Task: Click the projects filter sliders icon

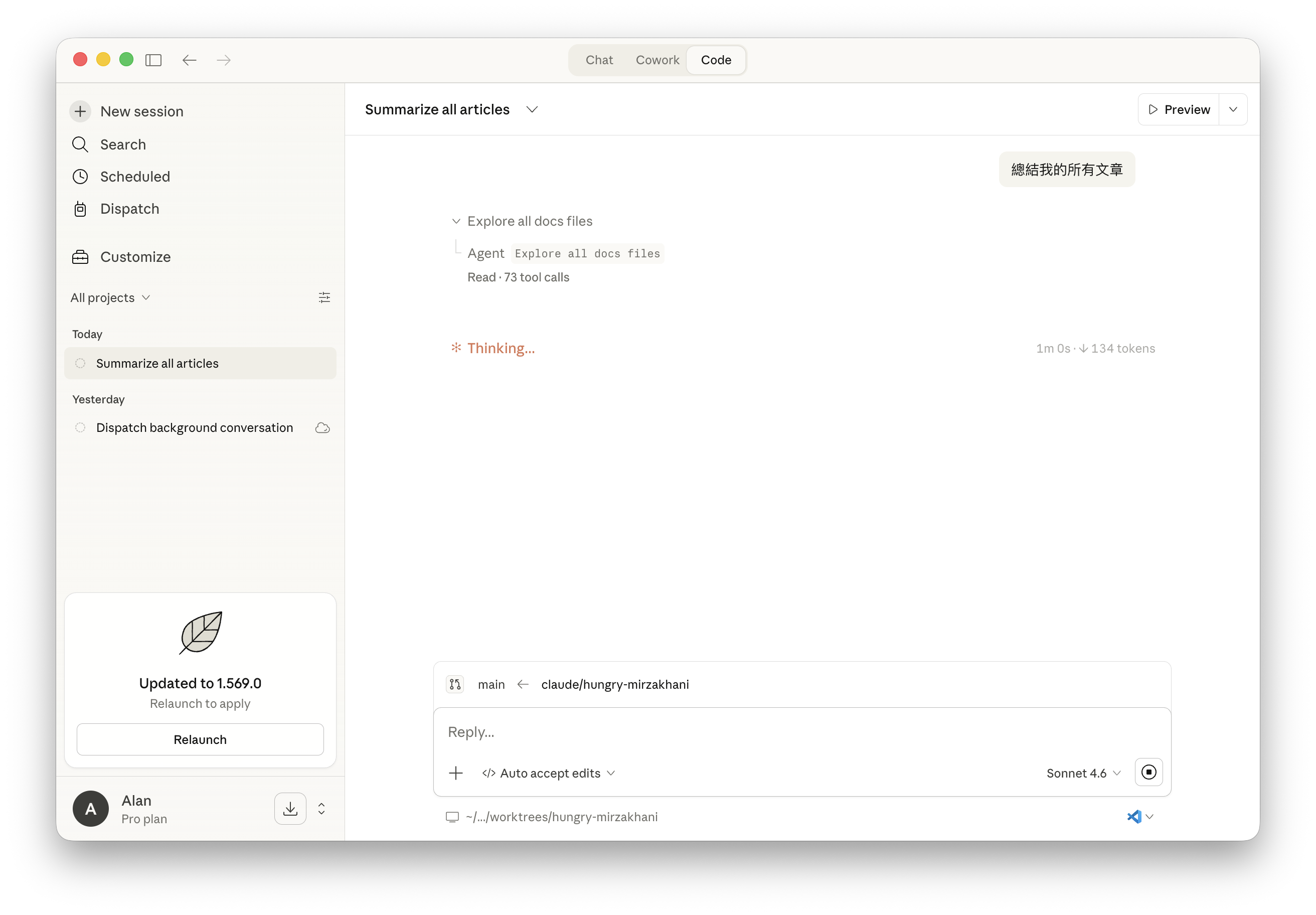Action: tap(324, 297)
